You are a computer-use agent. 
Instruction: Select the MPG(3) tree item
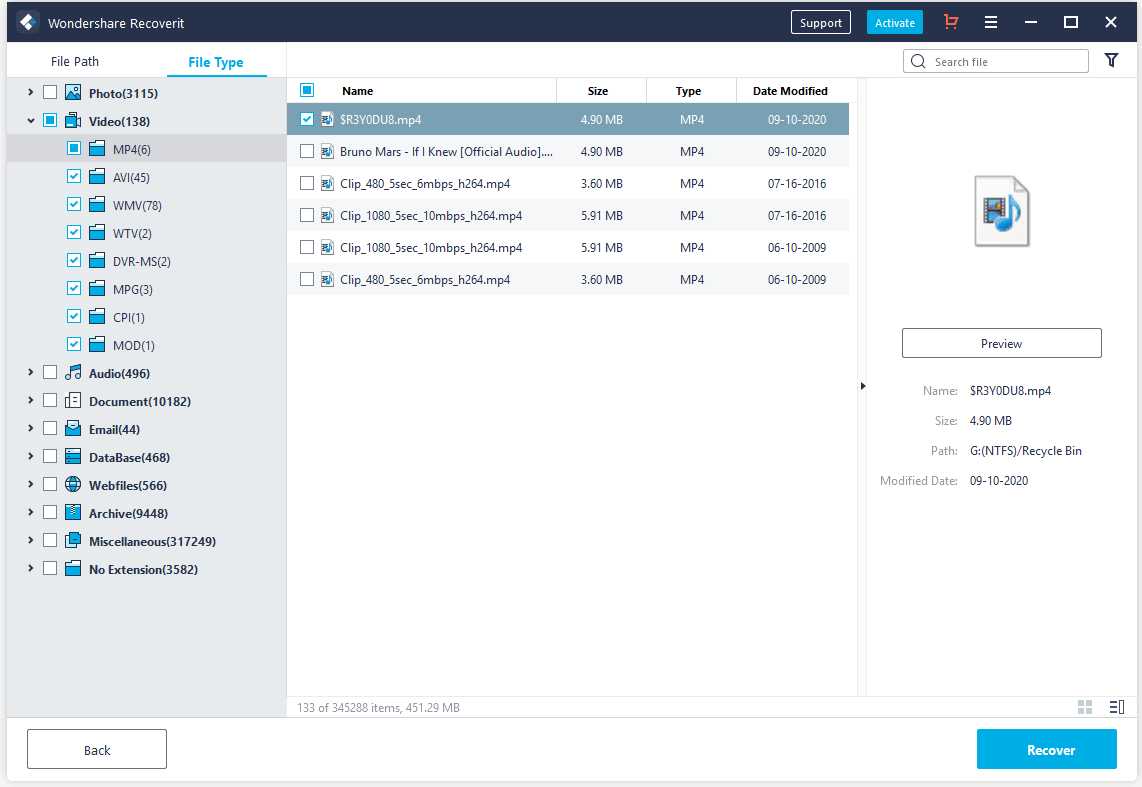tap(133, 289)
